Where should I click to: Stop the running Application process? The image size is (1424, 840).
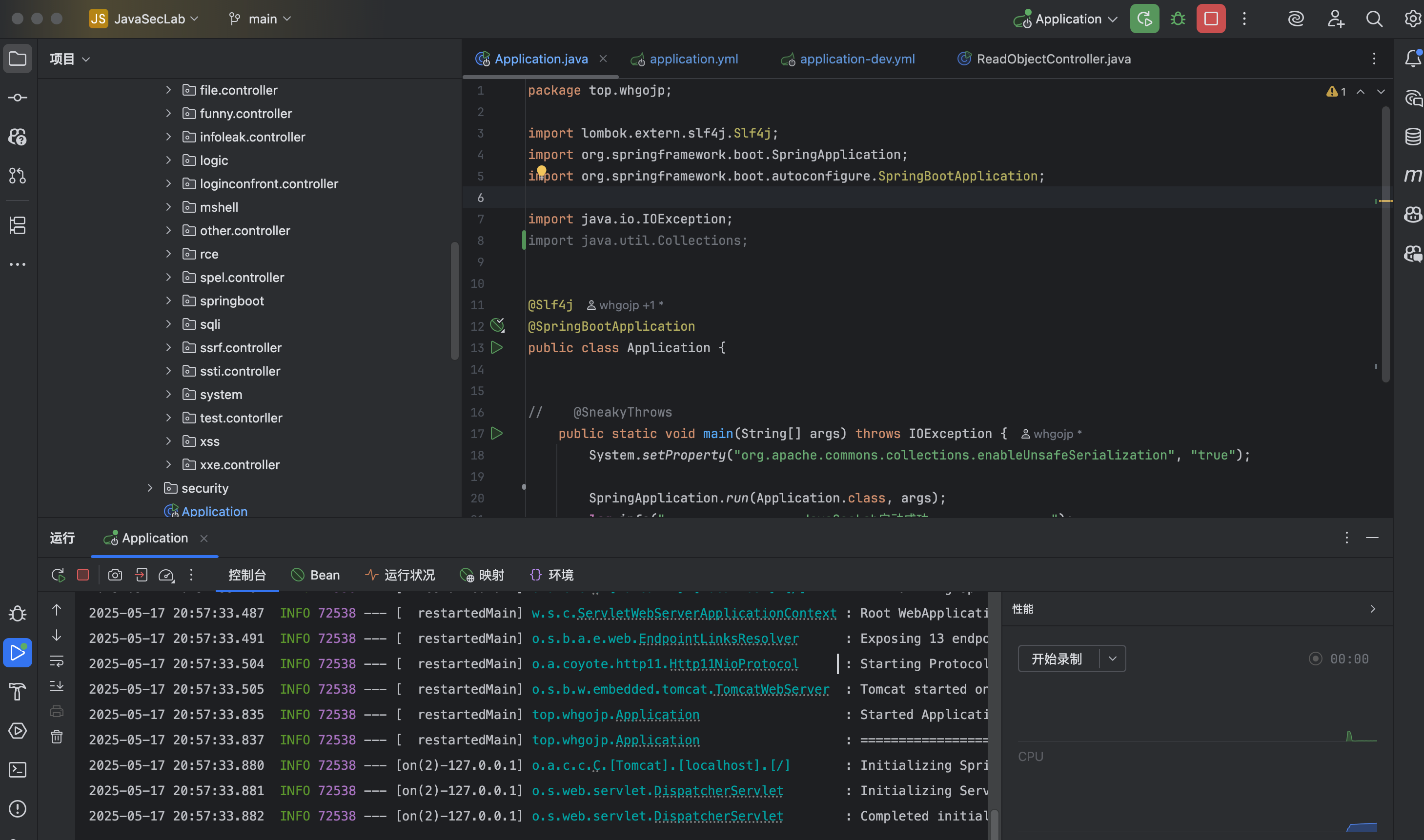(x=1211, y=19)
